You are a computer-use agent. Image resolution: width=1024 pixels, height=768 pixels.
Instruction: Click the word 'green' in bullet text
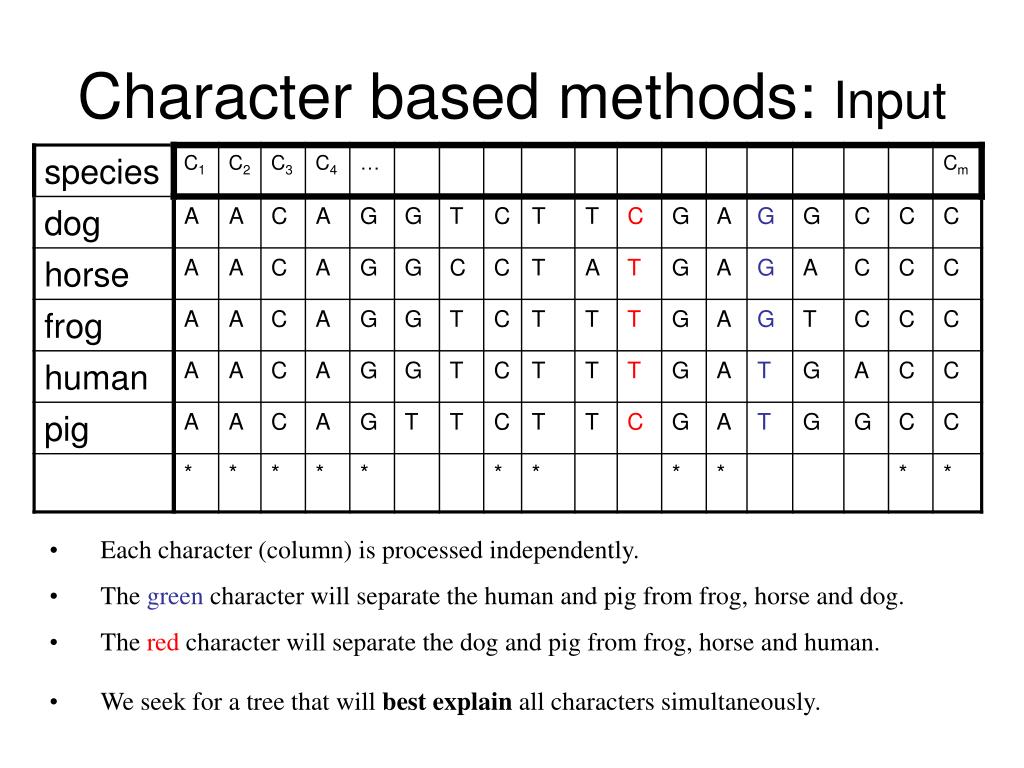pyautogui.click(x=175, y=597)
